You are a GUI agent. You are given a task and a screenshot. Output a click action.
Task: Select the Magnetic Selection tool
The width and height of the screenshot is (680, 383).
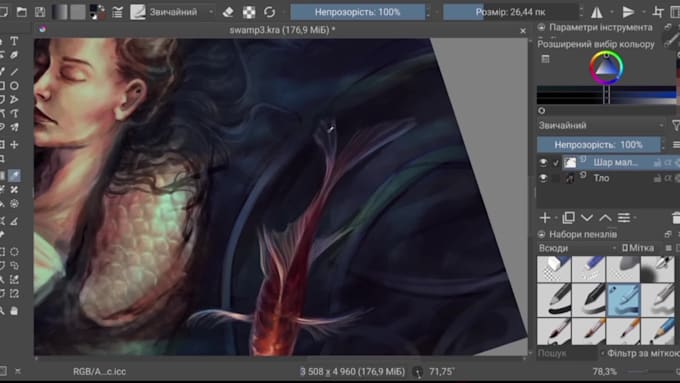(14, 294)
